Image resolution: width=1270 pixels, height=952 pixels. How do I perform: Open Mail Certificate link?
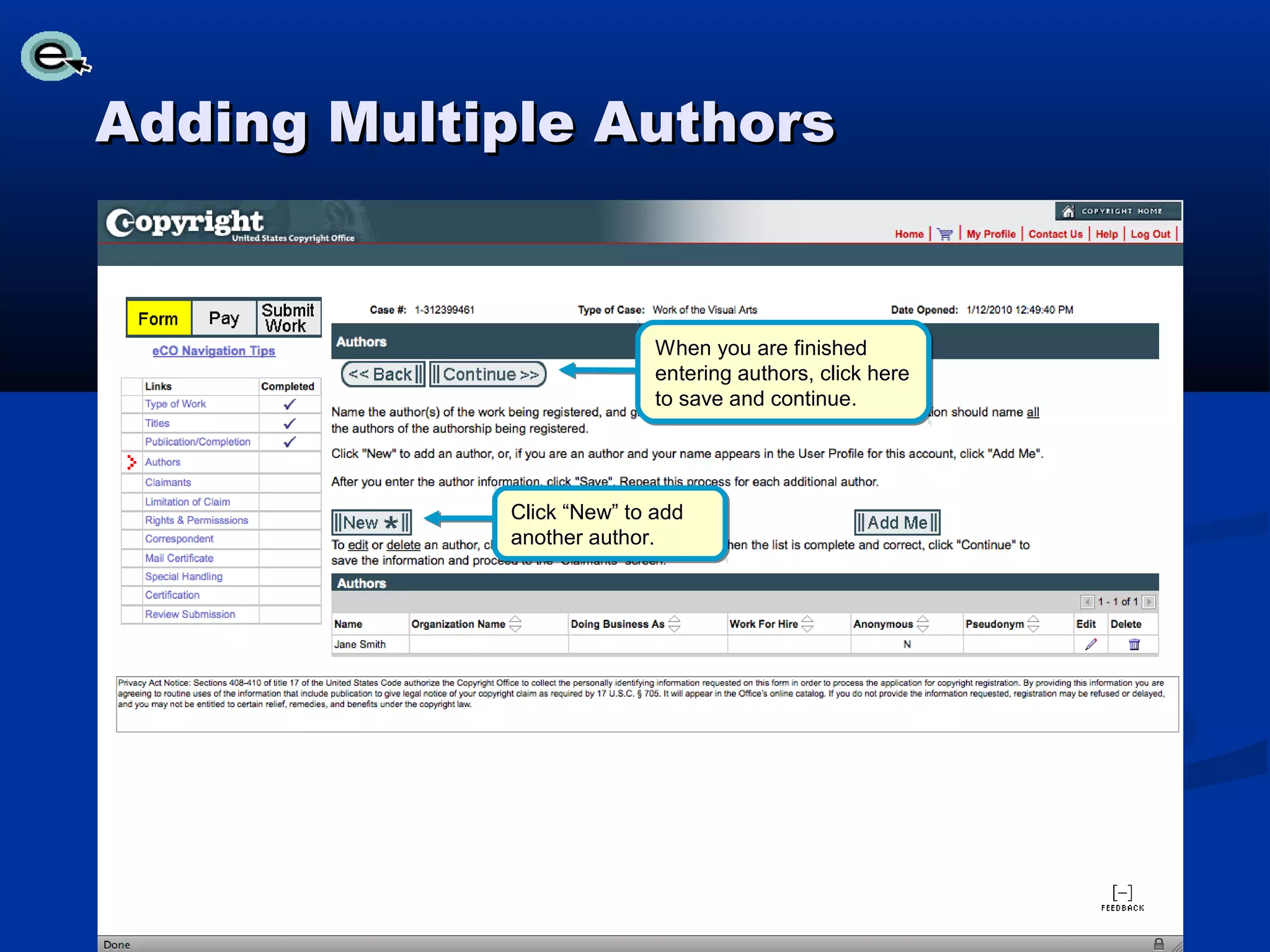(179, 558)
